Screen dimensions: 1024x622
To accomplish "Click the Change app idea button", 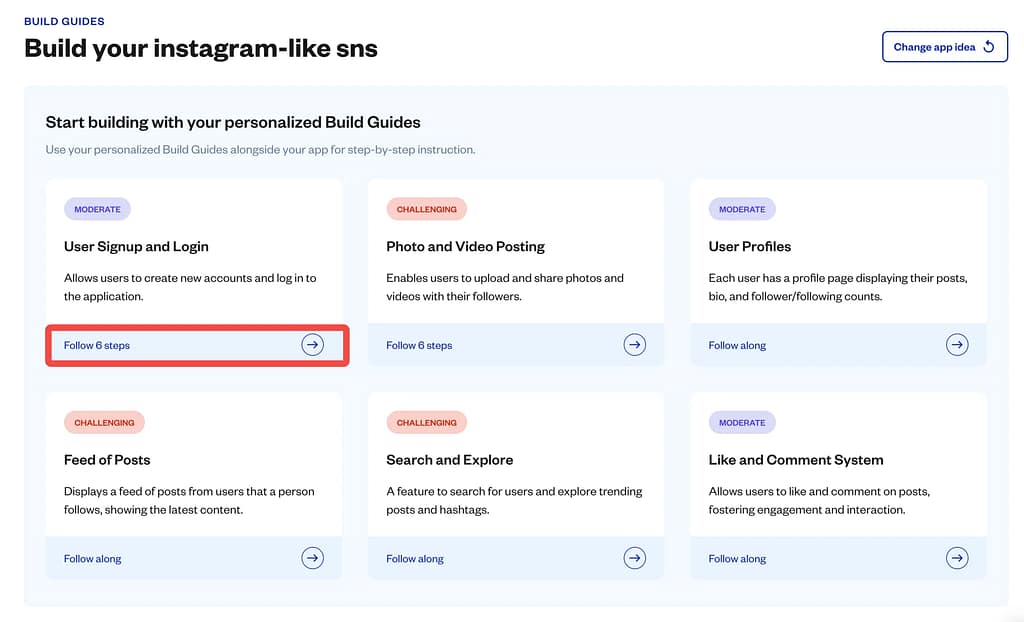I will click(x=944, y=47).
